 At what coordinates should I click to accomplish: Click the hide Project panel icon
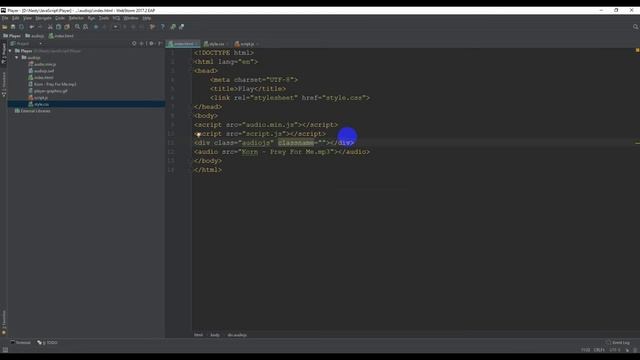(160, 43)
